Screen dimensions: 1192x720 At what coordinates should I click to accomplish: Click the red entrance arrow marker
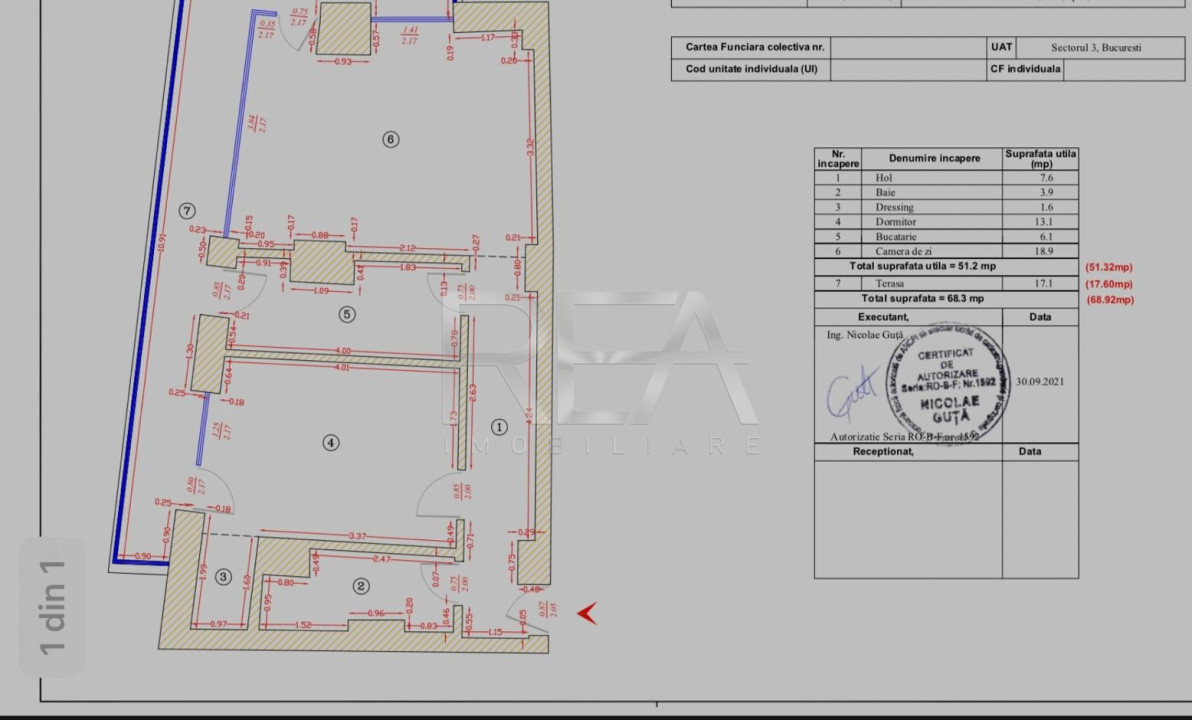pos(587,613)
